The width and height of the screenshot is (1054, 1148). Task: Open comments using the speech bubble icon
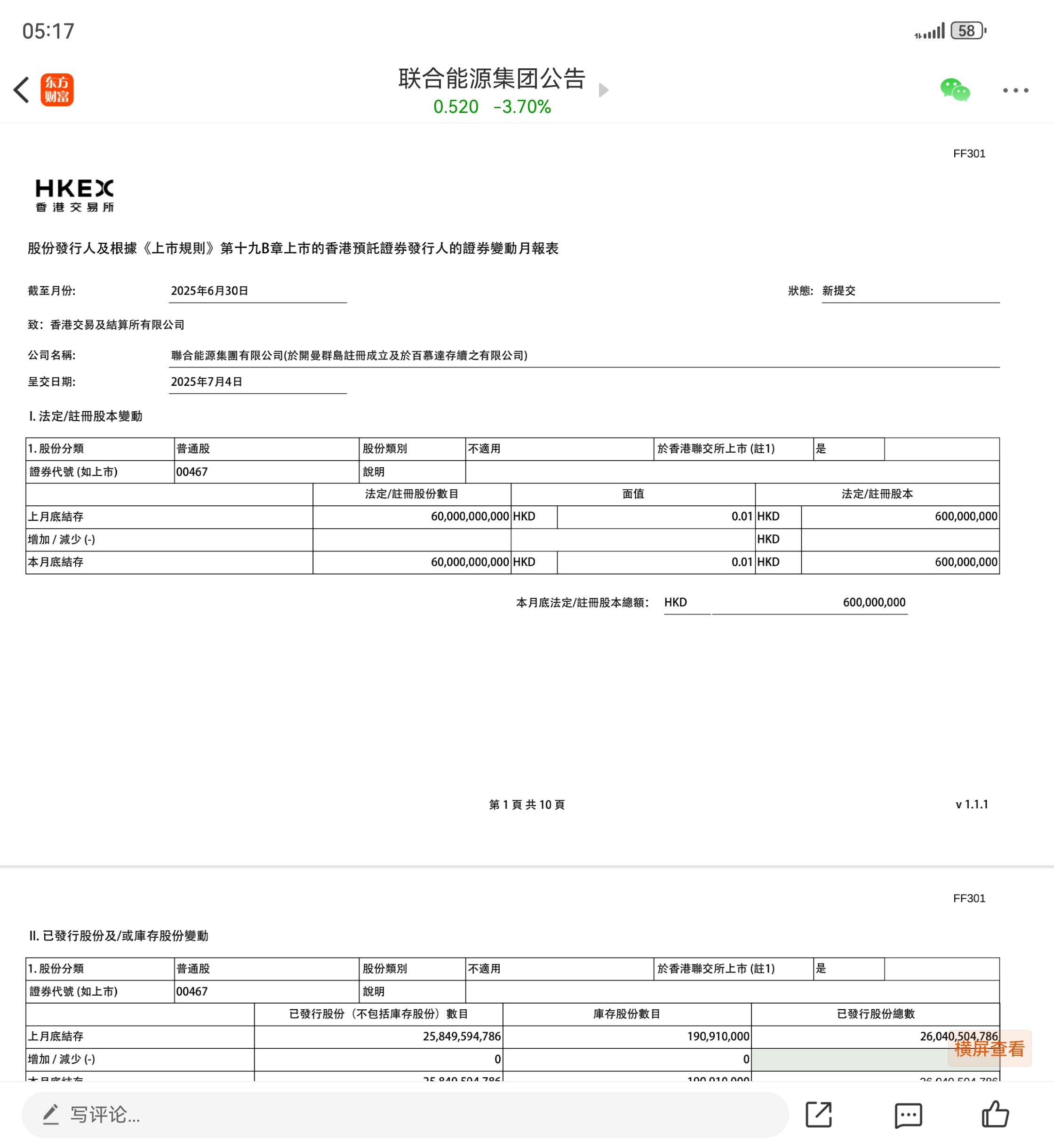(908, 1115)
